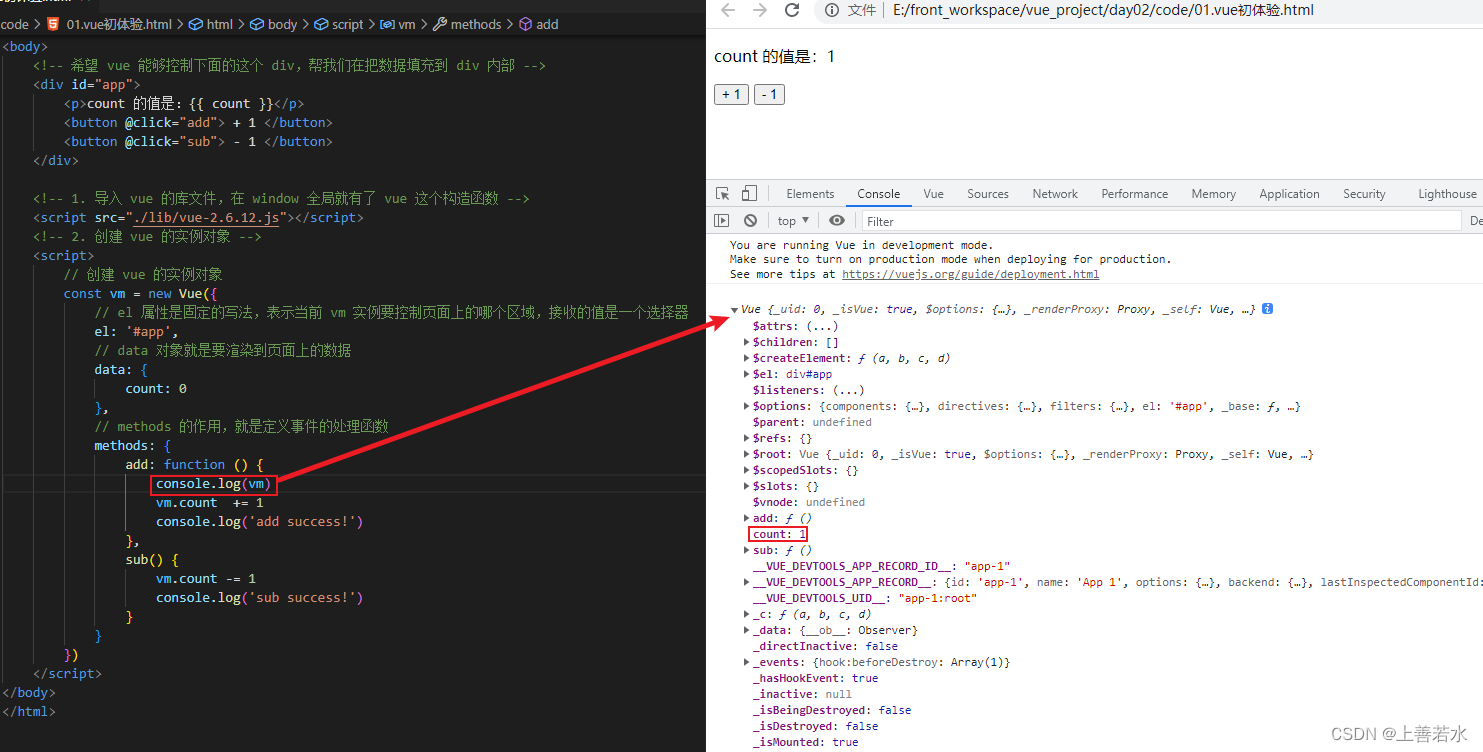The width and height of the screenshot is (1483, 752).
Task: Expand the add: ƒ () function
Action: click(x=747, y=518)
